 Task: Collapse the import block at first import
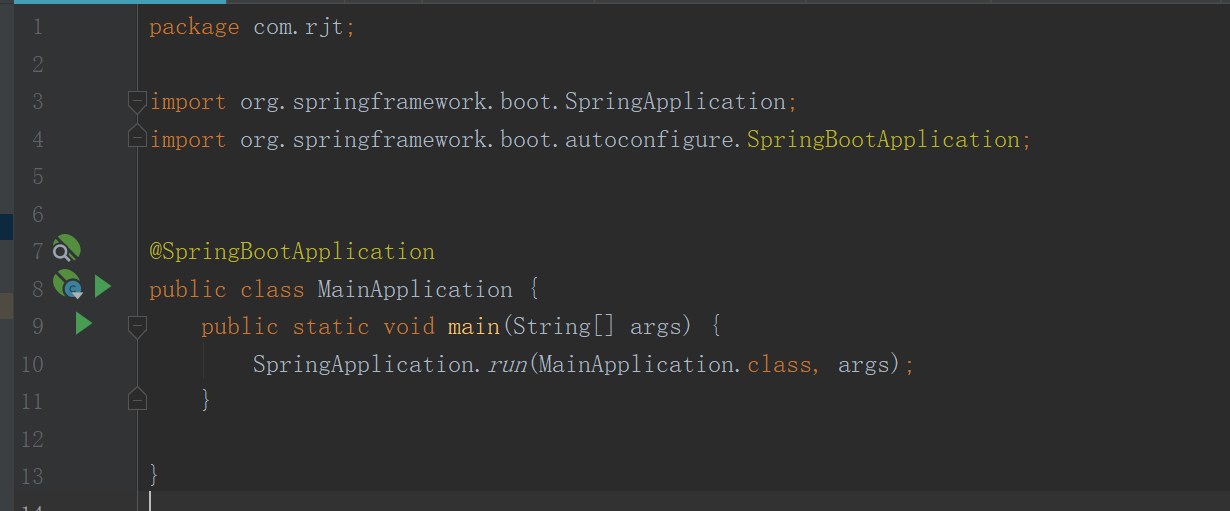click(x=138, y=100)
